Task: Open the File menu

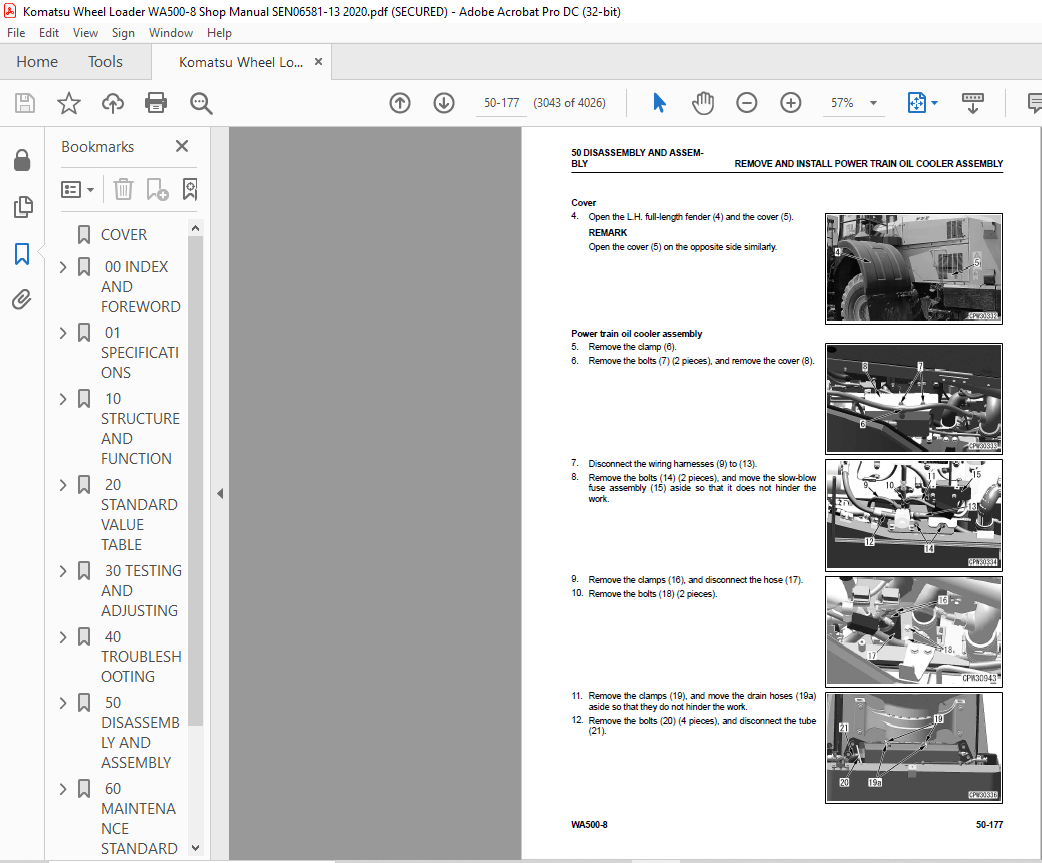Action: click(x=16, y=33)
